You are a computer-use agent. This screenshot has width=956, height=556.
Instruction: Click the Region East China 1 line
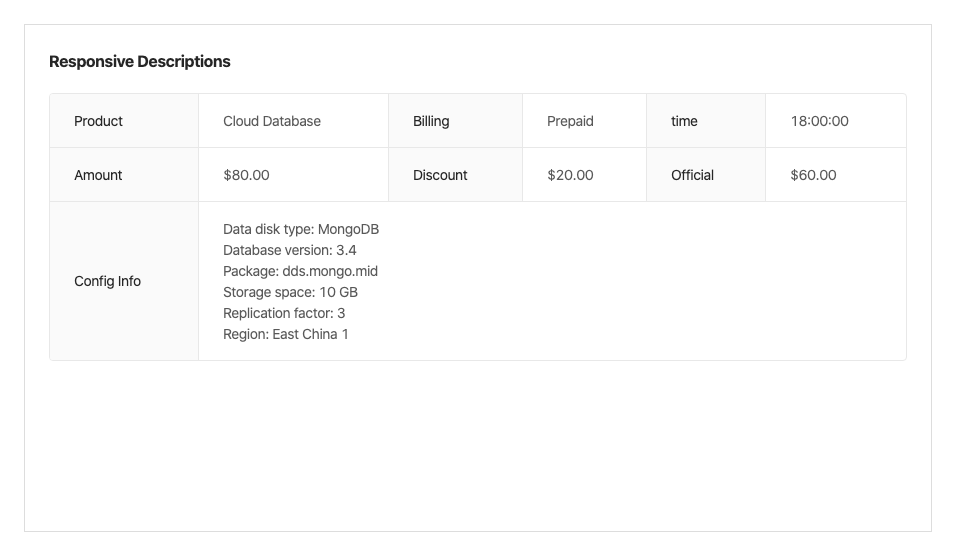pos(286,334)
